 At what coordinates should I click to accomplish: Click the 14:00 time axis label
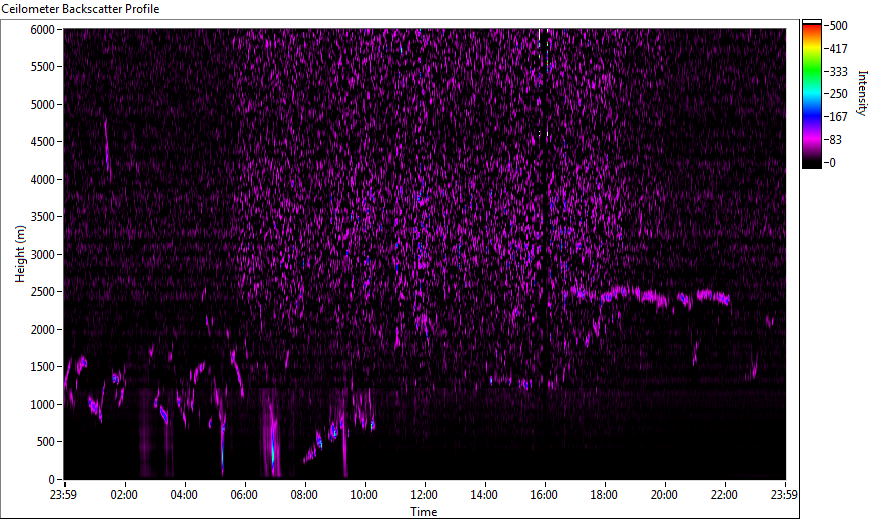pos(484,495)
